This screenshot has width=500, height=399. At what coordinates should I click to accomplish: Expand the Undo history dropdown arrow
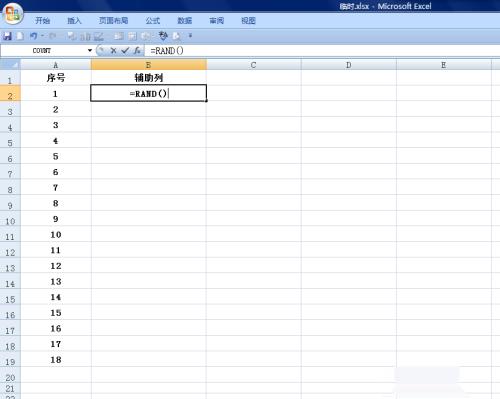pyautogui.click(x=42, y=36)
